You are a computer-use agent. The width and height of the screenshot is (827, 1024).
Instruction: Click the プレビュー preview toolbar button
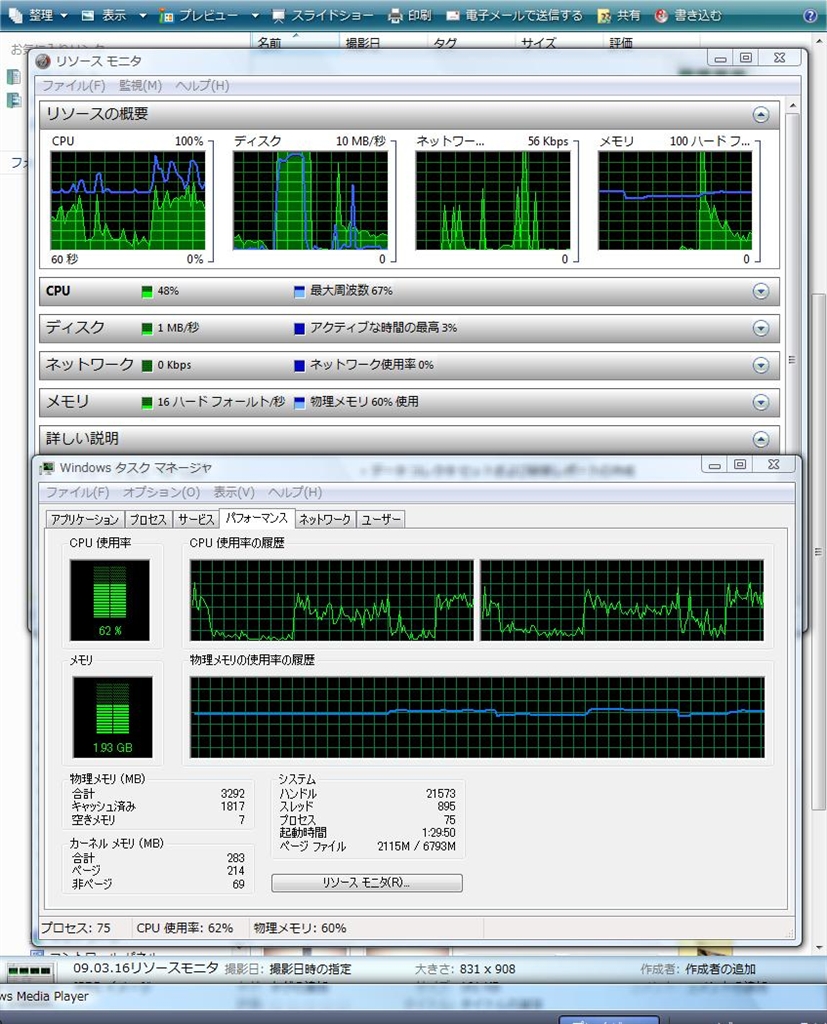(x=200, y=15)
